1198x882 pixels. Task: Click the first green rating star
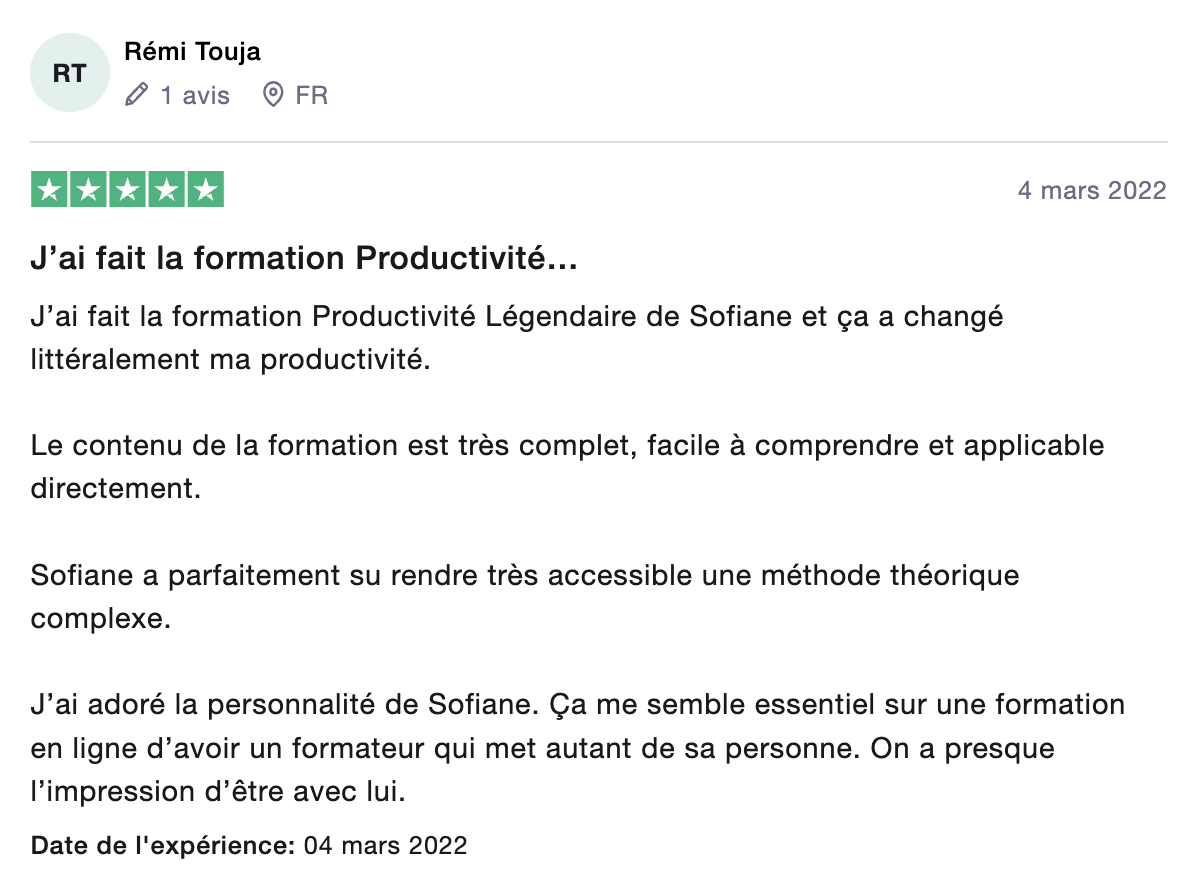point(50,190)
